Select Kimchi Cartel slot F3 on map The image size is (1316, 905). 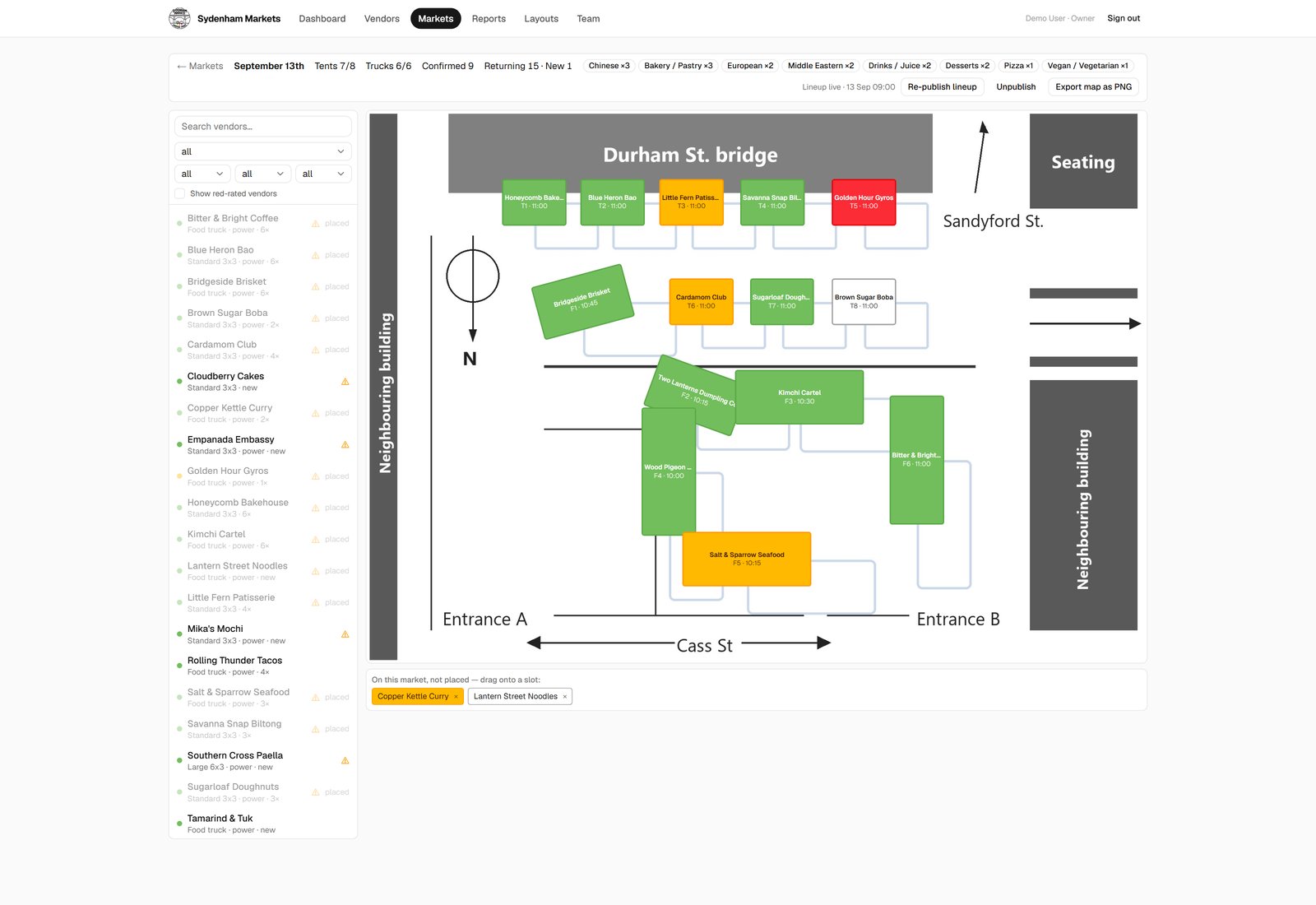[799, 397]
